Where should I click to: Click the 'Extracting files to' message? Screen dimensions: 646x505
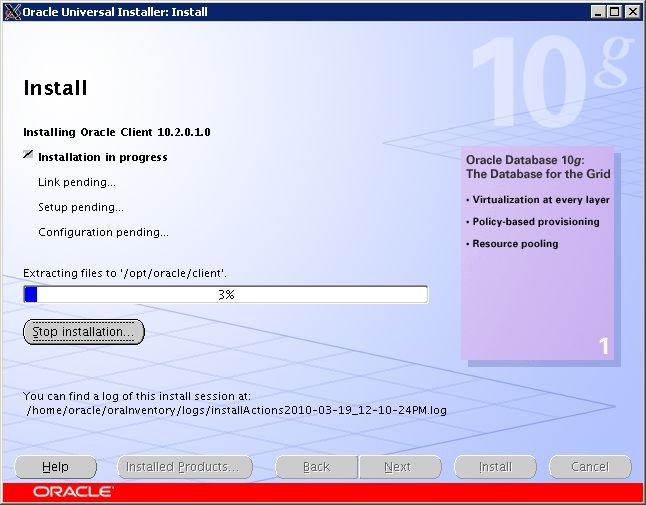click(125, 274)
